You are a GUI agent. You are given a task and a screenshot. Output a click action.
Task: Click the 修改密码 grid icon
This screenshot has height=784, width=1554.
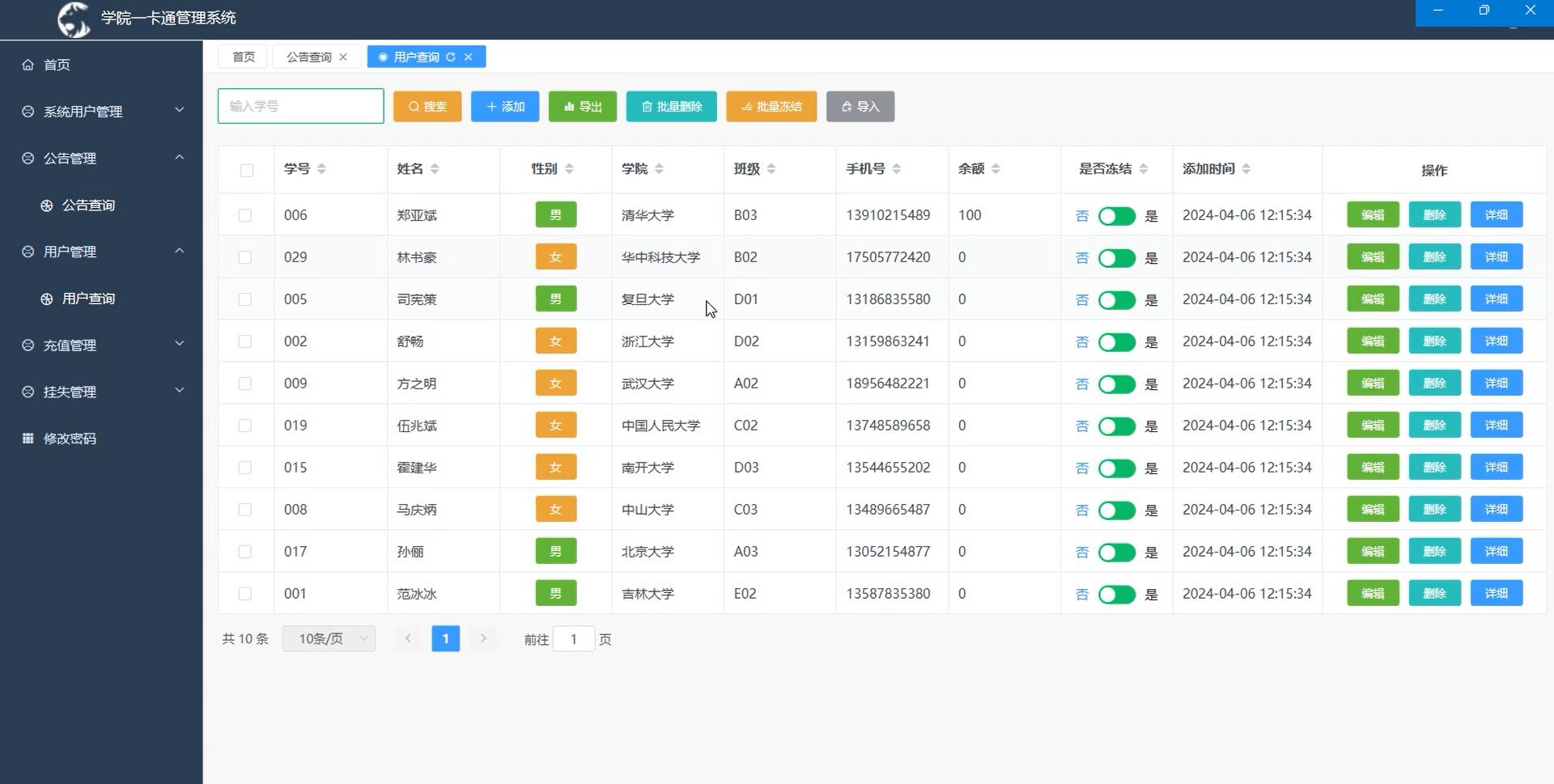pos(28,439)
